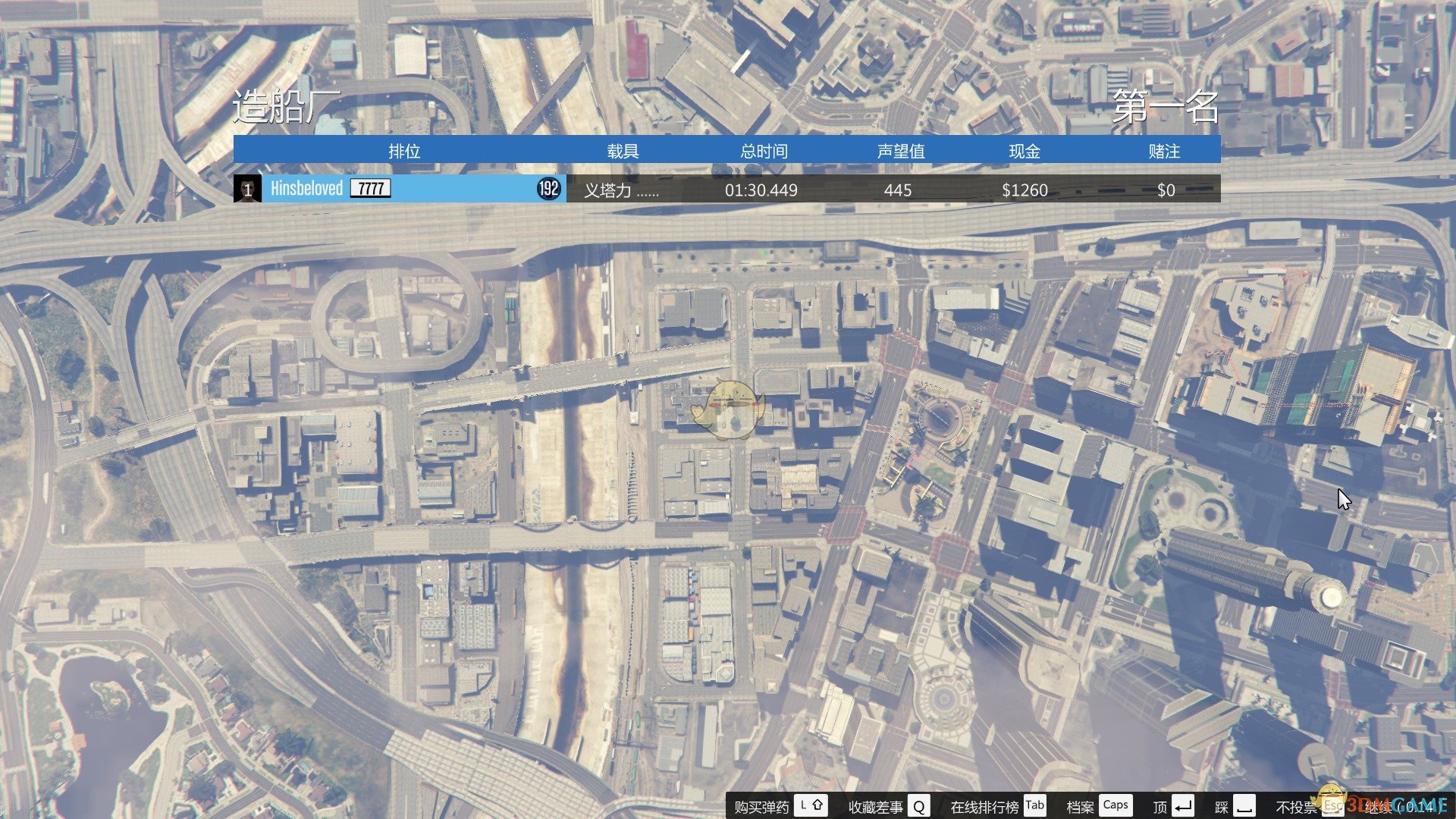Click the 排位 column header
Image resolution: width=1456 pixels, height=819 pixels.
click(404, 151)
